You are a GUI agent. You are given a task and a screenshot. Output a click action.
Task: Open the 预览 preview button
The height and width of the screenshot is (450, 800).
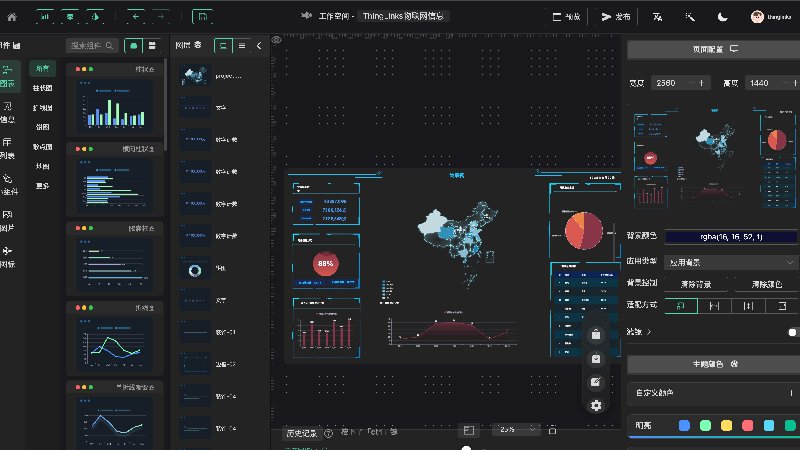click(x=566, y=17)
